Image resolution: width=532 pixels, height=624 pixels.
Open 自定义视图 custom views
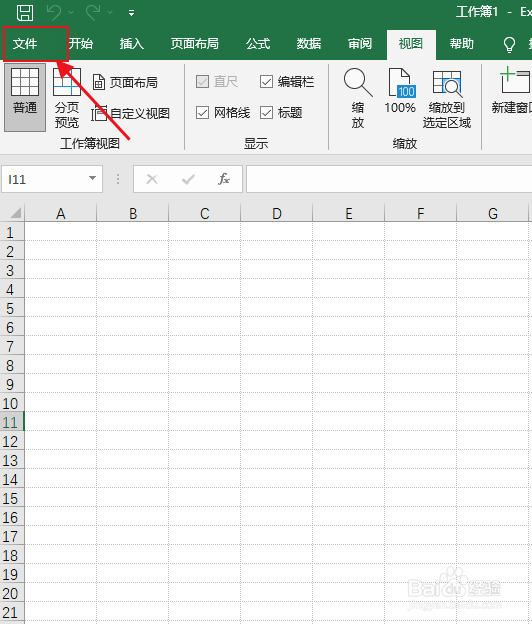pos(131,113)
